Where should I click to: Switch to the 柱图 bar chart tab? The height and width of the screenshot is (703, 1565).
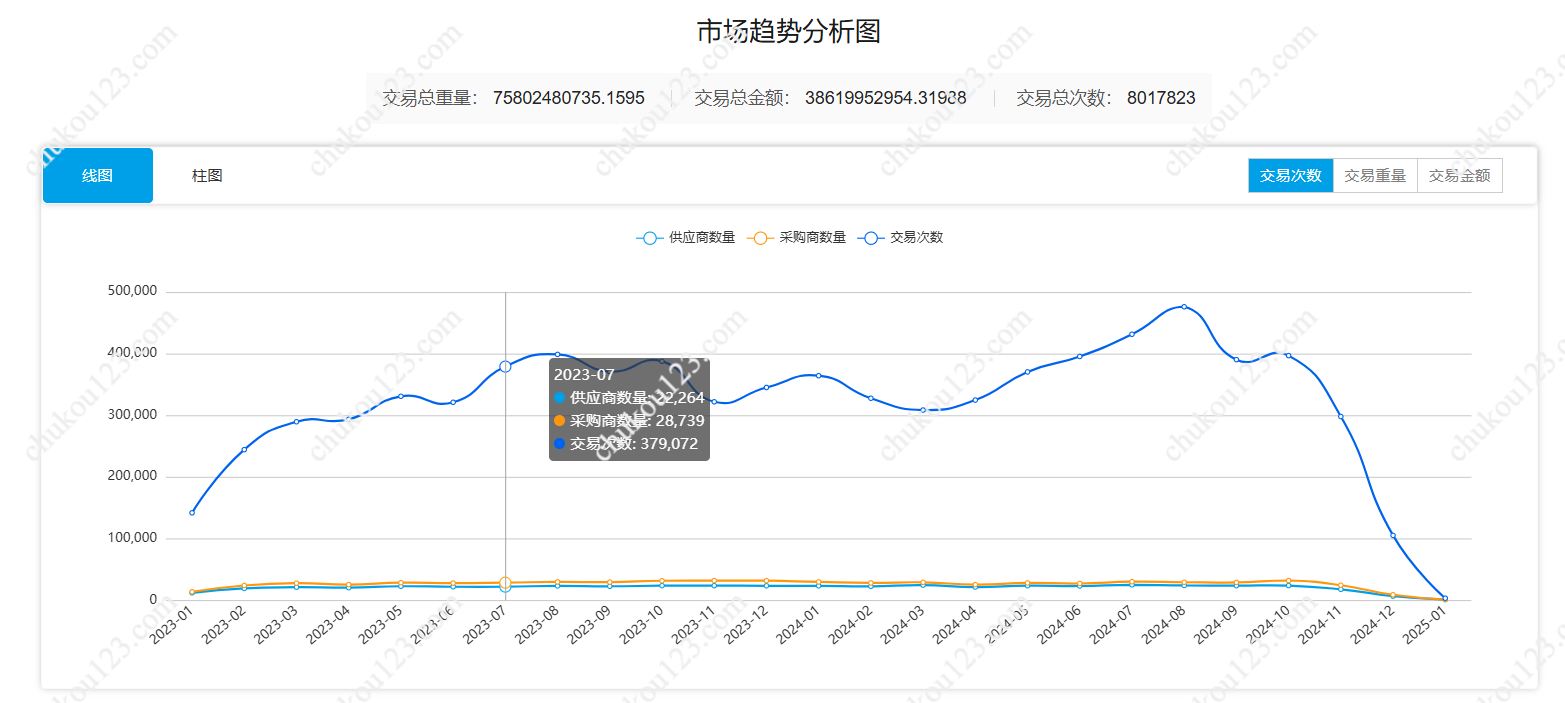click(x=207, y=176)
